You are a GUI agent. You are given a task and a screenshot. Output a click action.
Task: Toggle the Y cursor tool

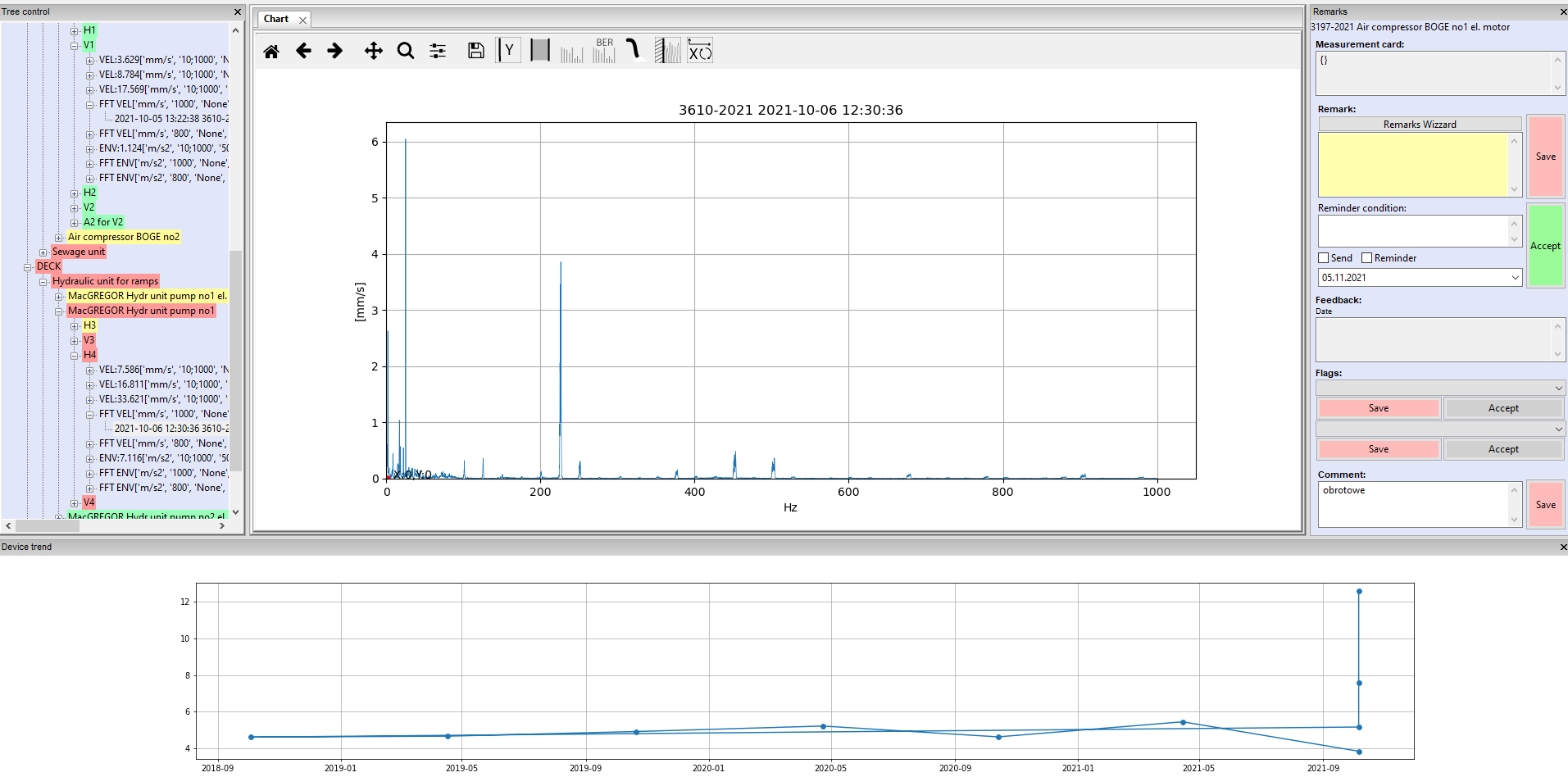tap(508, 51)
